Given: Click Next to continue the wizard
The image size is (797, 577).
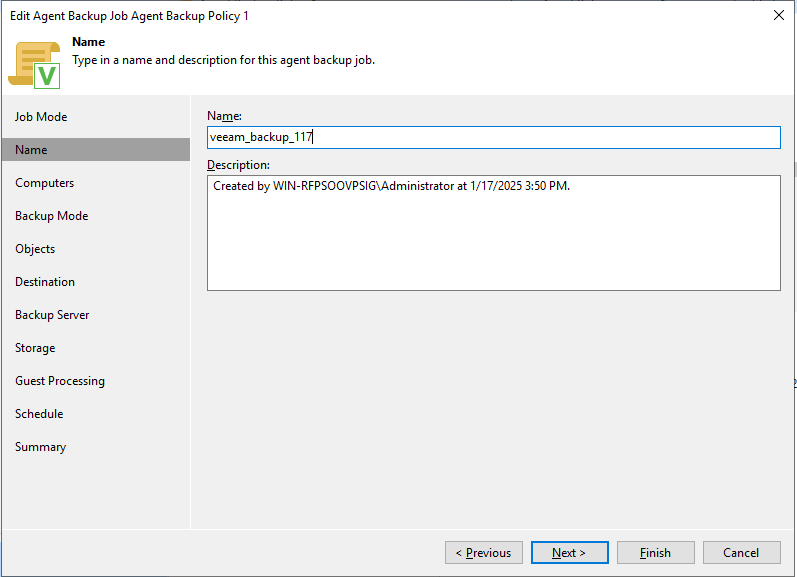Looking at the screenshot, I should [x=568, y=552].
